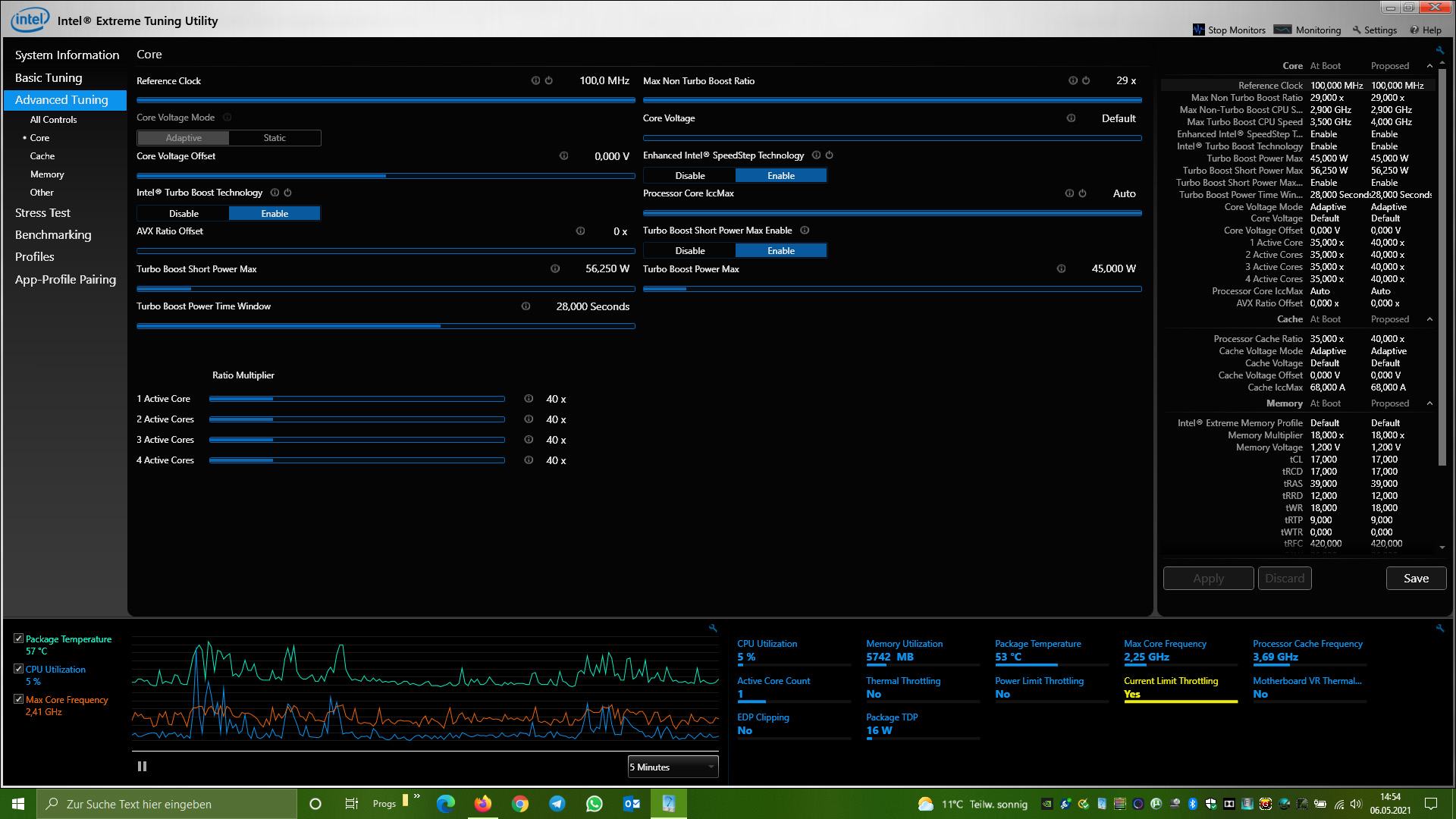Open System Information section
1456x819 pixels.
[x=67, y=55]
